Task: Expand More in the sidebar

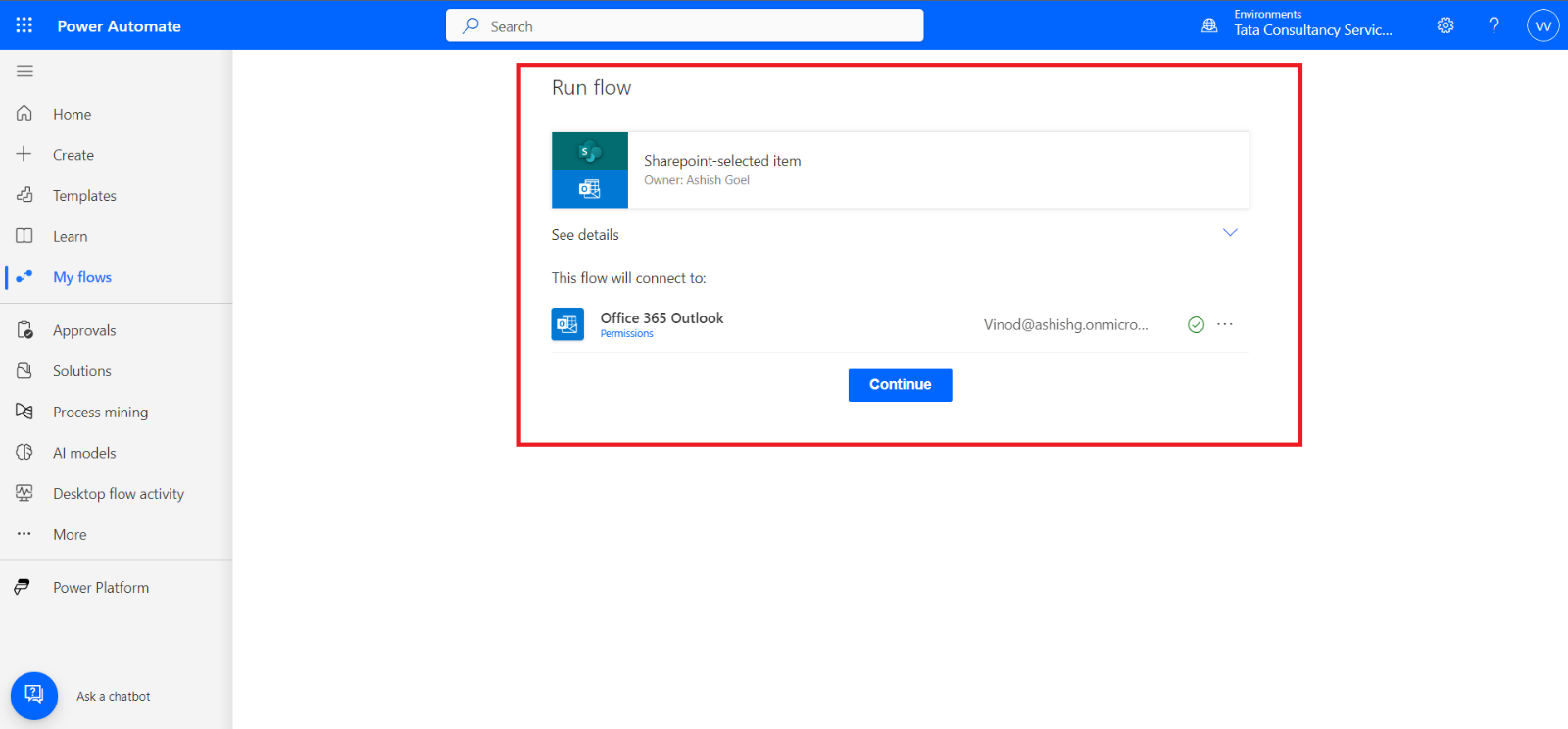Action: click(x=70, y=535)
